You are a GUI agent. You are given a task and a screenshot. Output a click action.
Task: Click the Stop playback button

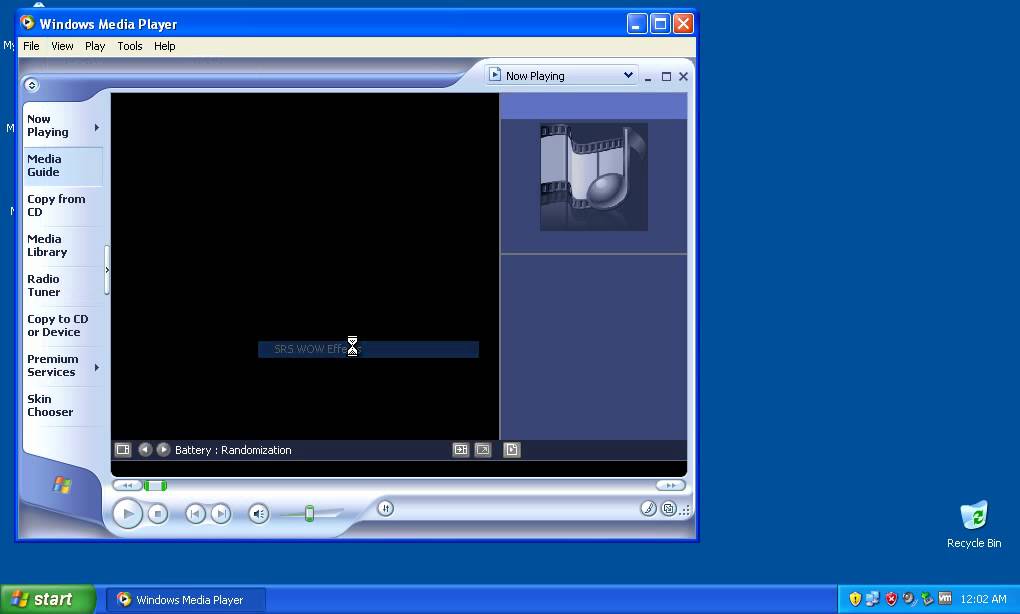point(157,514)
